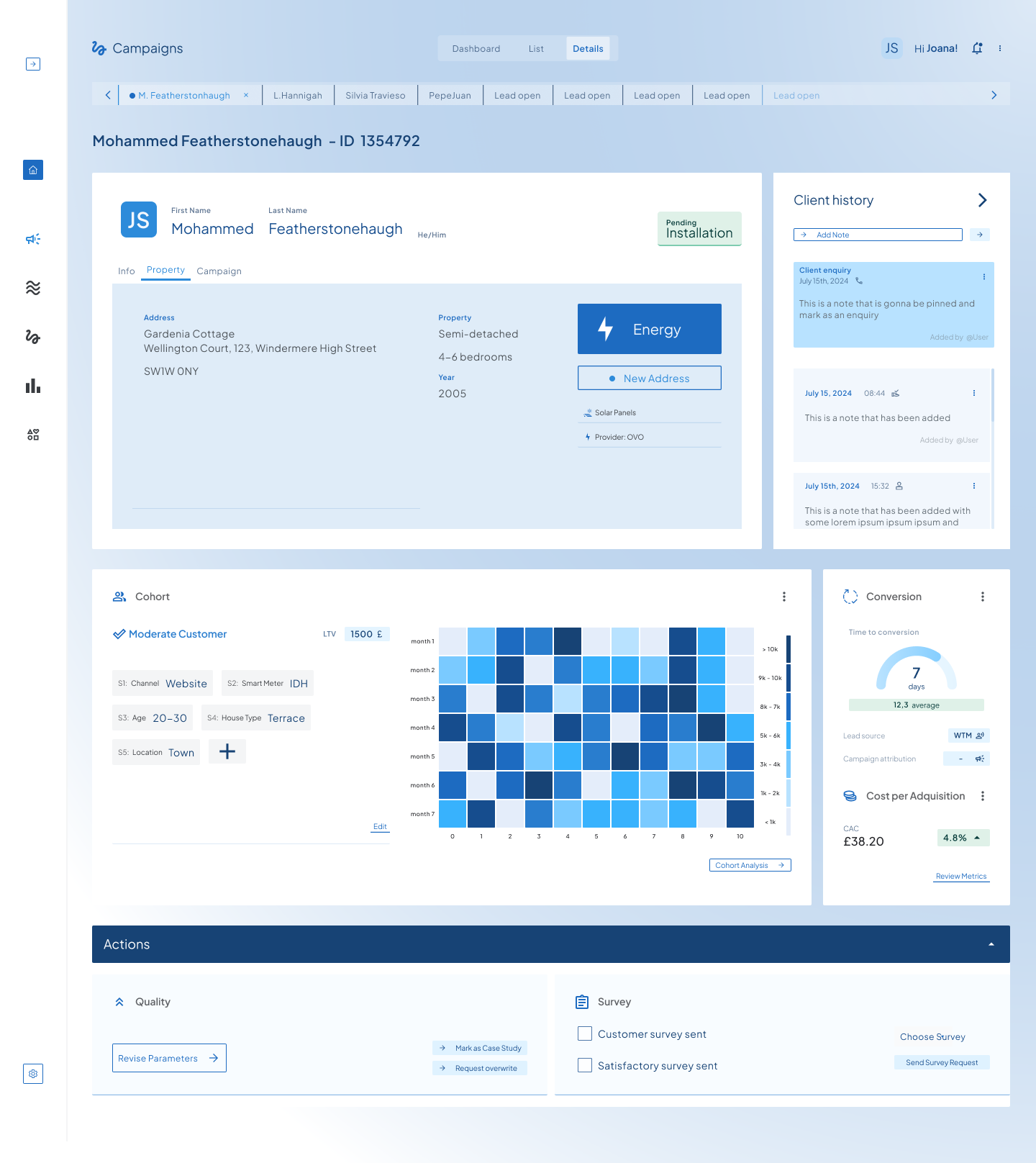1036x1163 pixels.
Task: Open Client enquiry note options menu
Action: pyautogui.click(x=984, y=276)
